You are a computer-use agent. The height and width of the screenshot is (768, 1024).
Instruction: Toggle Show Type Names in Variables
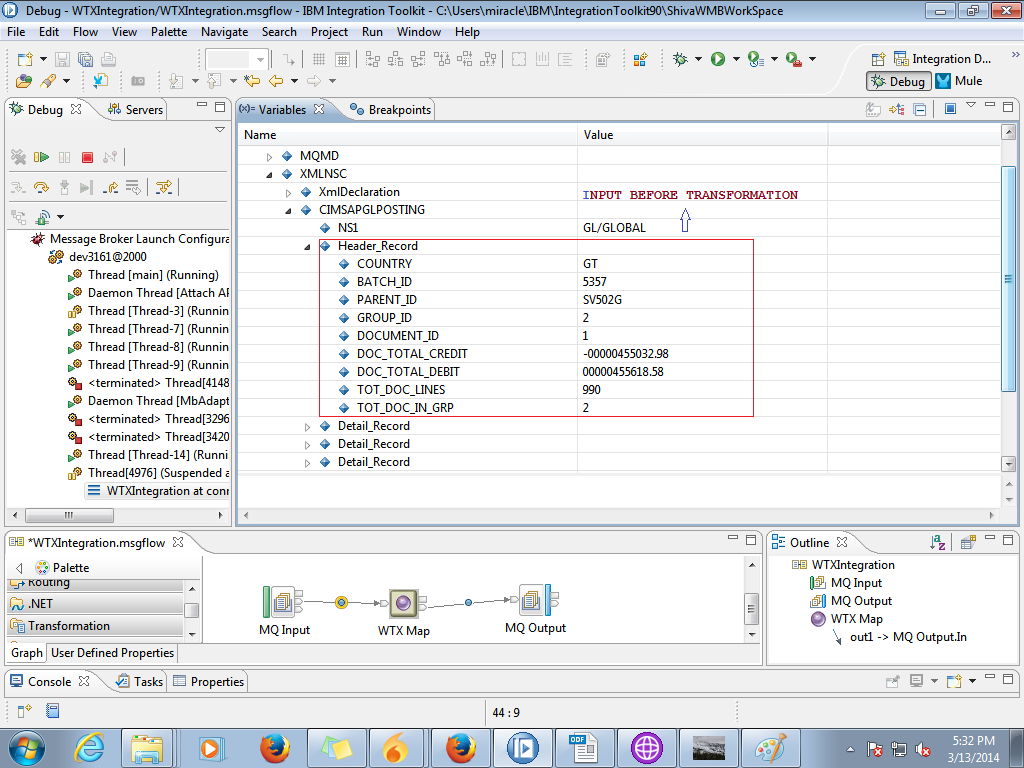point(873,110)
